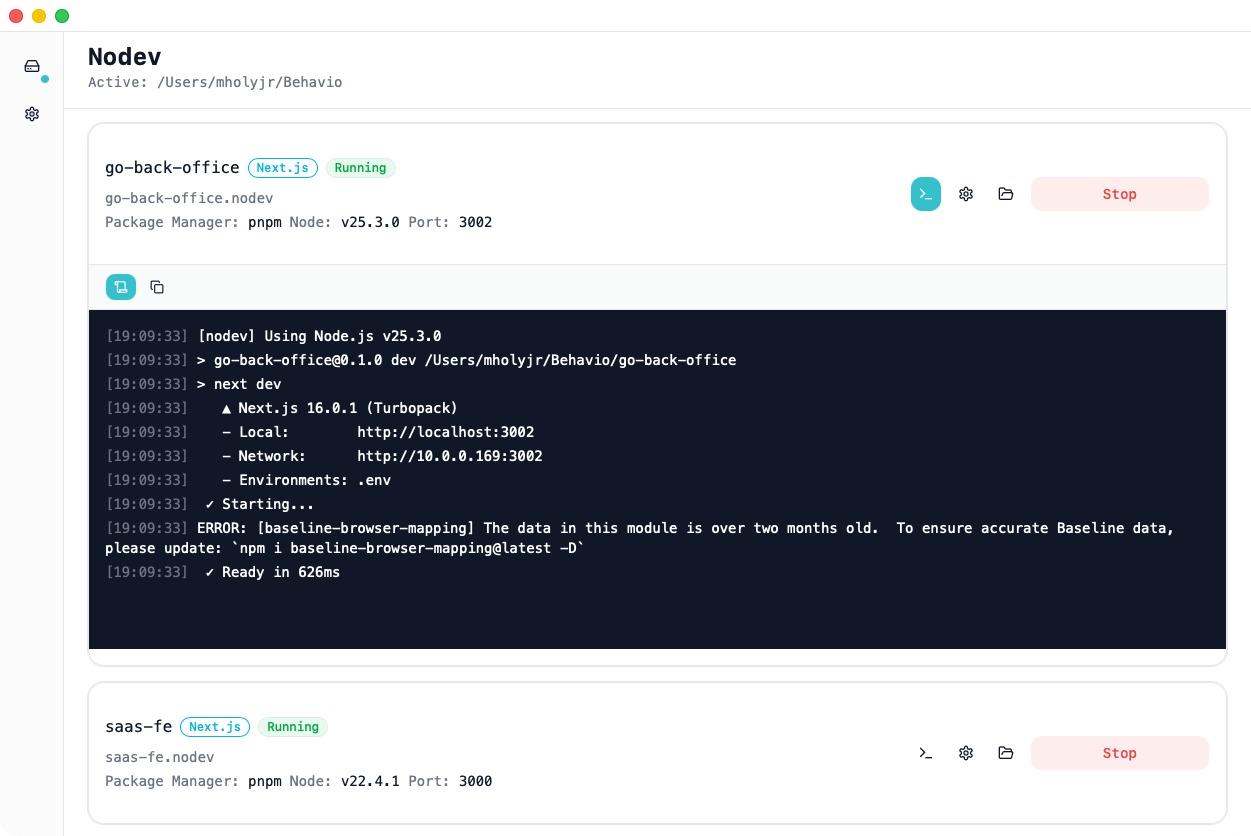Click the Next.js badge on saas-fe
This screenshot has height=836, width=1251.
[x=214, y=726]
